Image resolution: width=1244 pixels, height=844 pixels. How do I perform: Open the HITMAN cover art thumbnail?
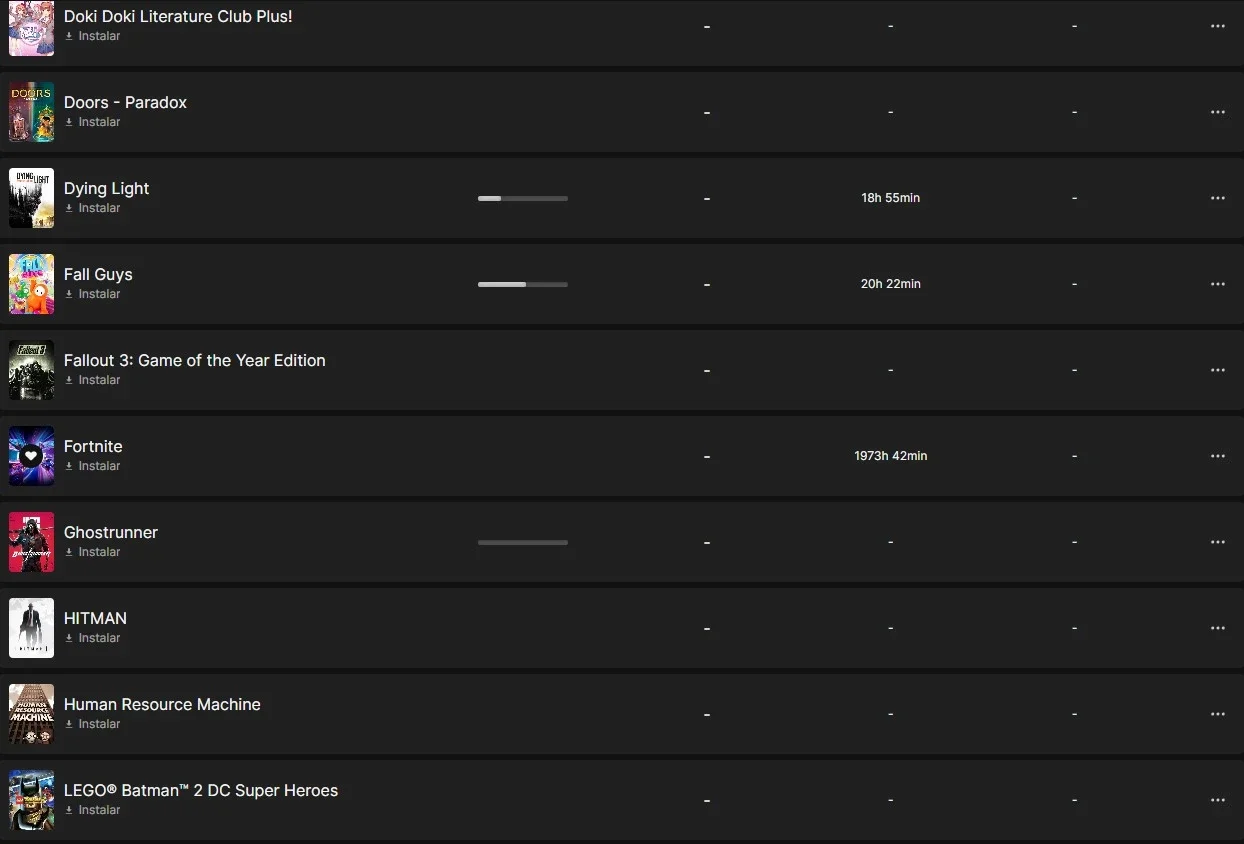[31, 628]
